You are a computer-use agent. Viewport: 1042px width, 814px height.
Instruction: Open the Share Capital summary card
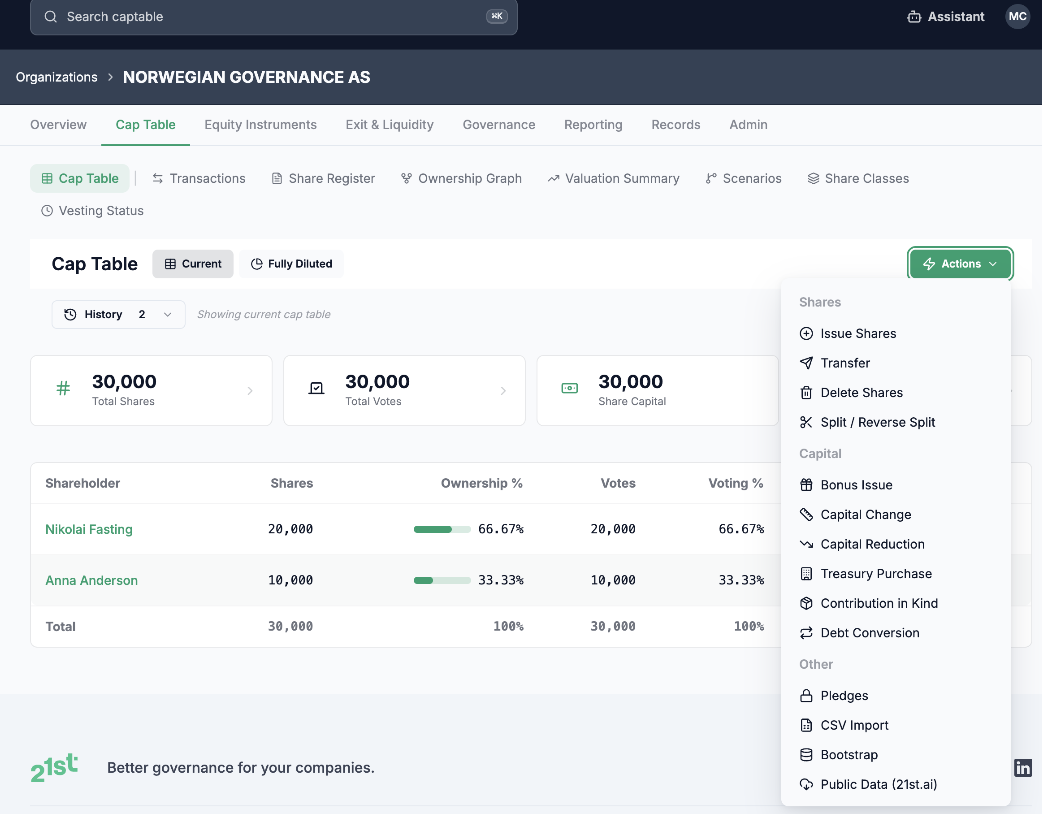click(x=657, y=391)
